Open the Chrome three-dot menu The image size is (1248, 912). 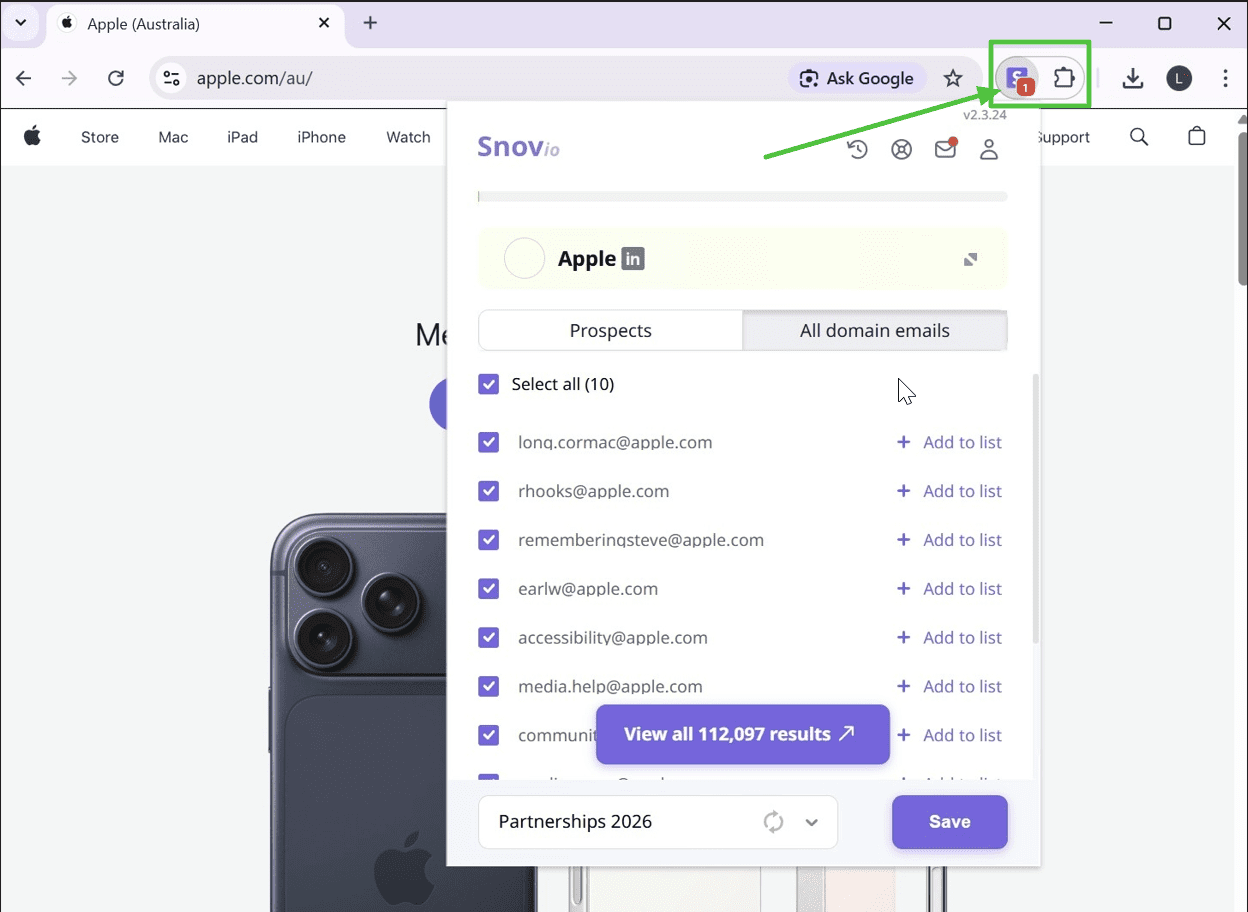click(x=1225, y=78)
